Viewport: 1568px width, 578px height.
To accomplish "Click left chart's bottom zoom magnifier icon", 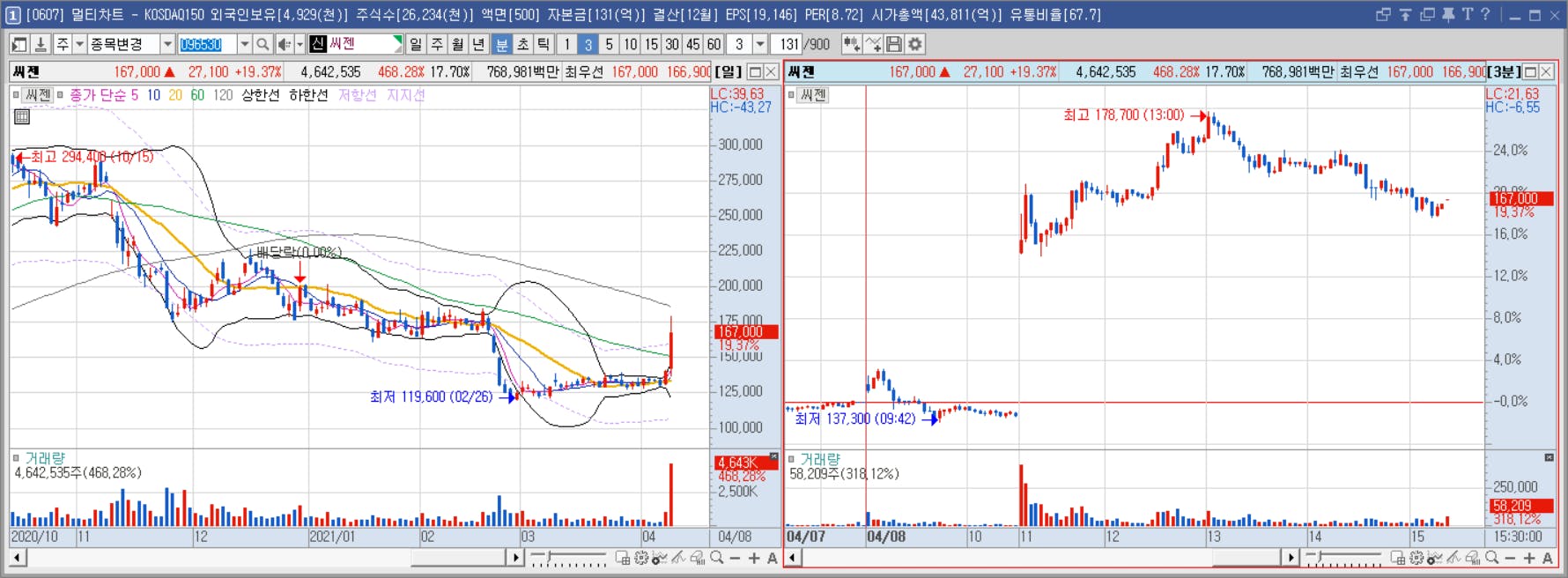I will tap(717, 558).
